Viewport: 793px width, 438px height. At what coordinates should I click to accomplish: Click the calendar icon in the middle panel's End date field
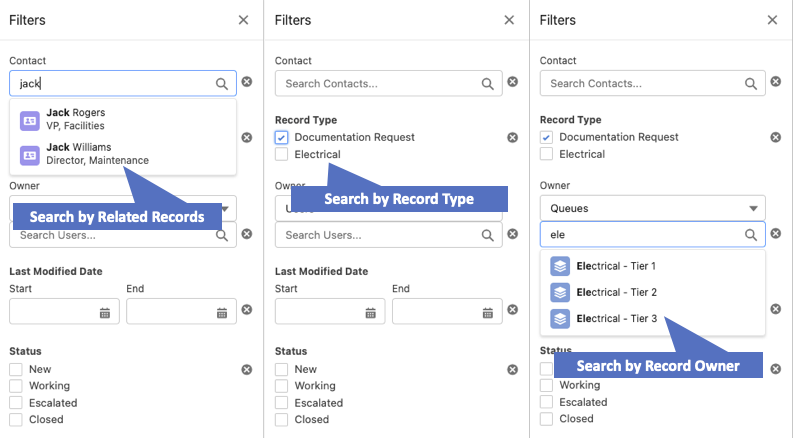tap(488, 313)
